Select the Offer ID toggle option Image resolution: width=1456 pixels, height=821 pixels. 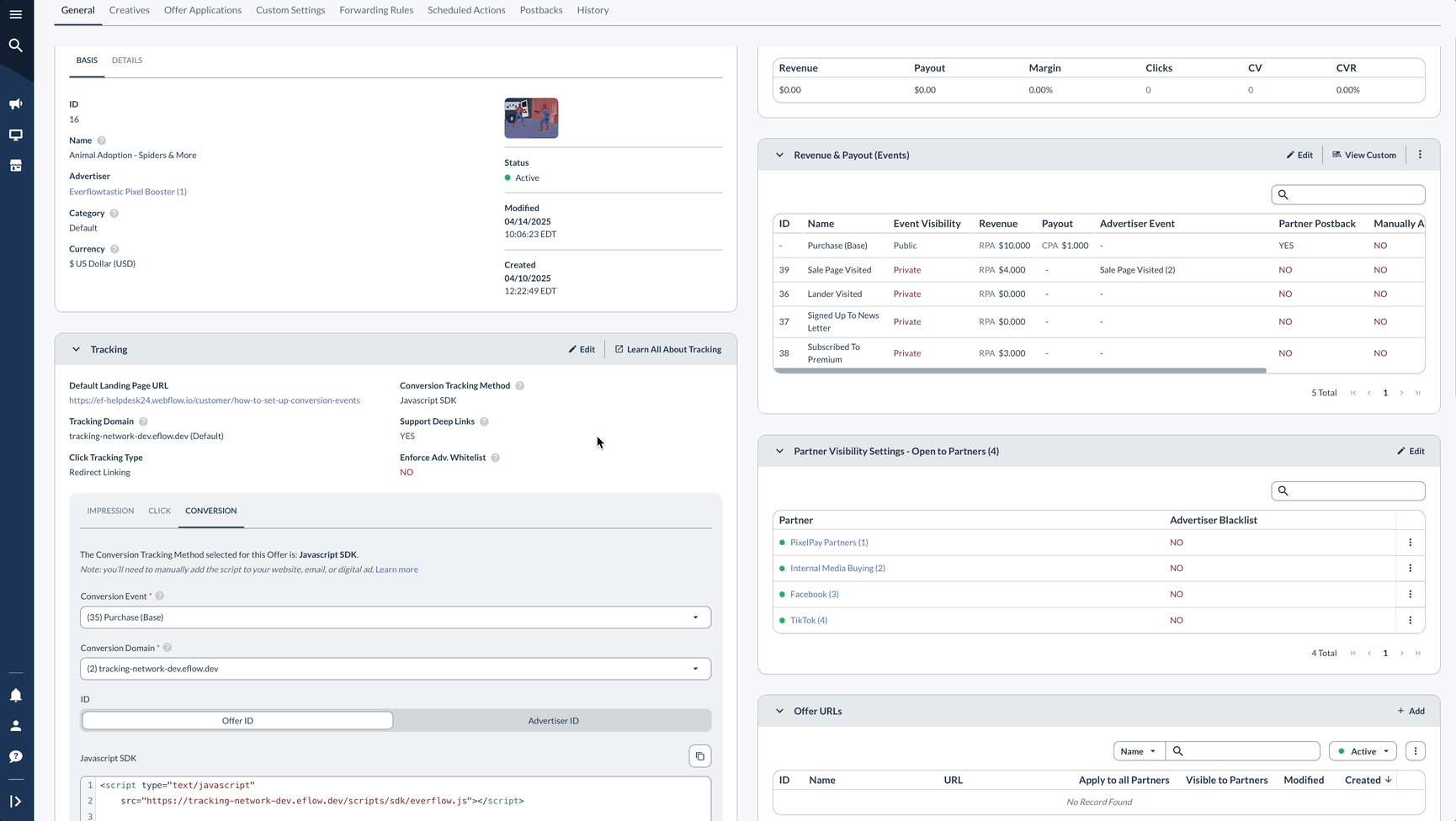237,720
